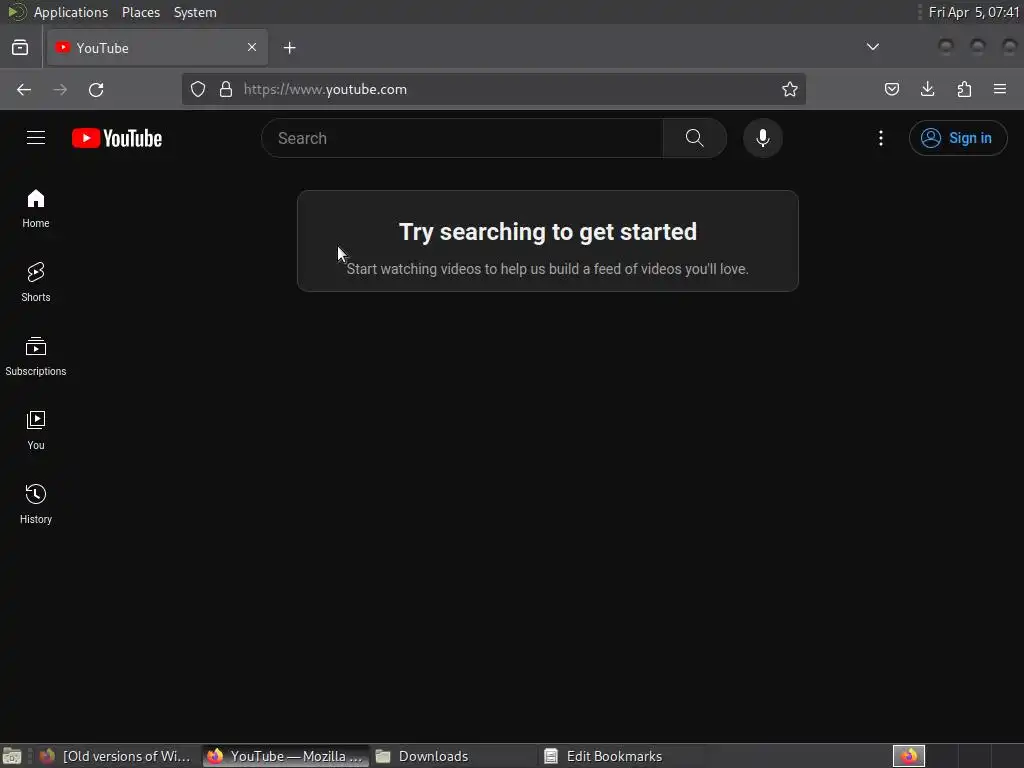Open the Firefox downloads panel

pyautogui.click(x=927, y=89)
